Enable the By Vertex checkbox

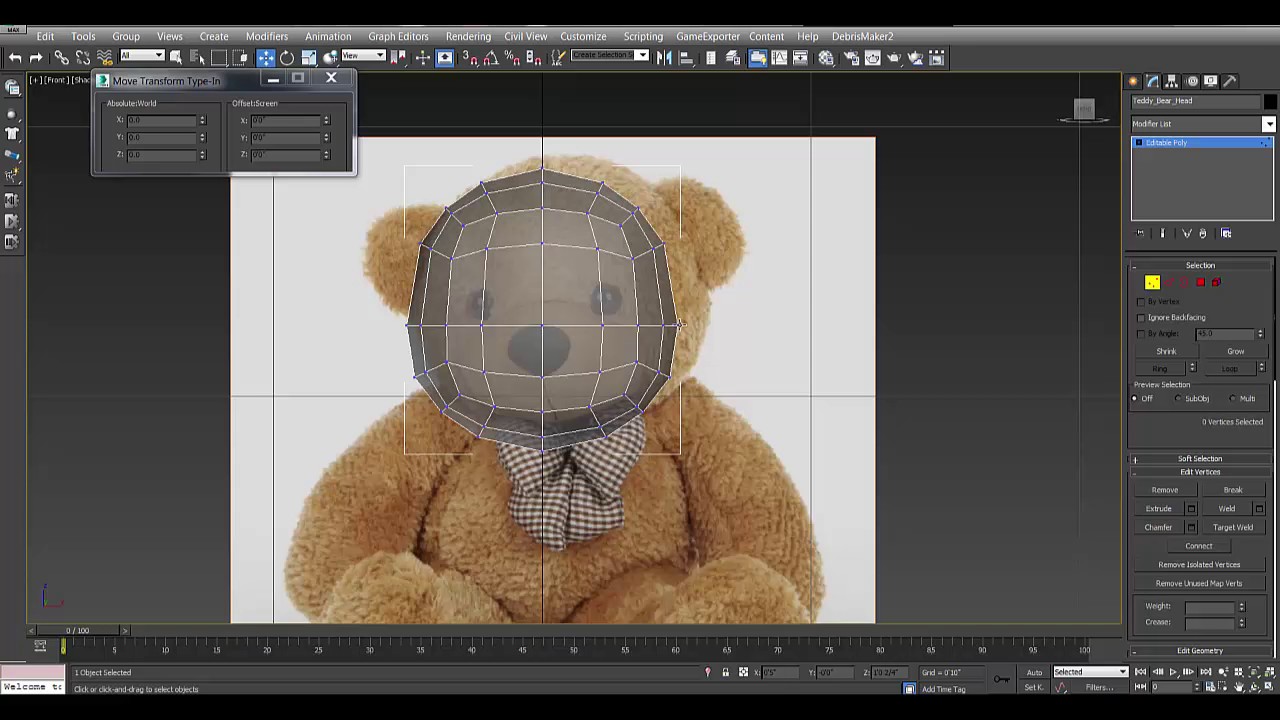click(1141, 301)
